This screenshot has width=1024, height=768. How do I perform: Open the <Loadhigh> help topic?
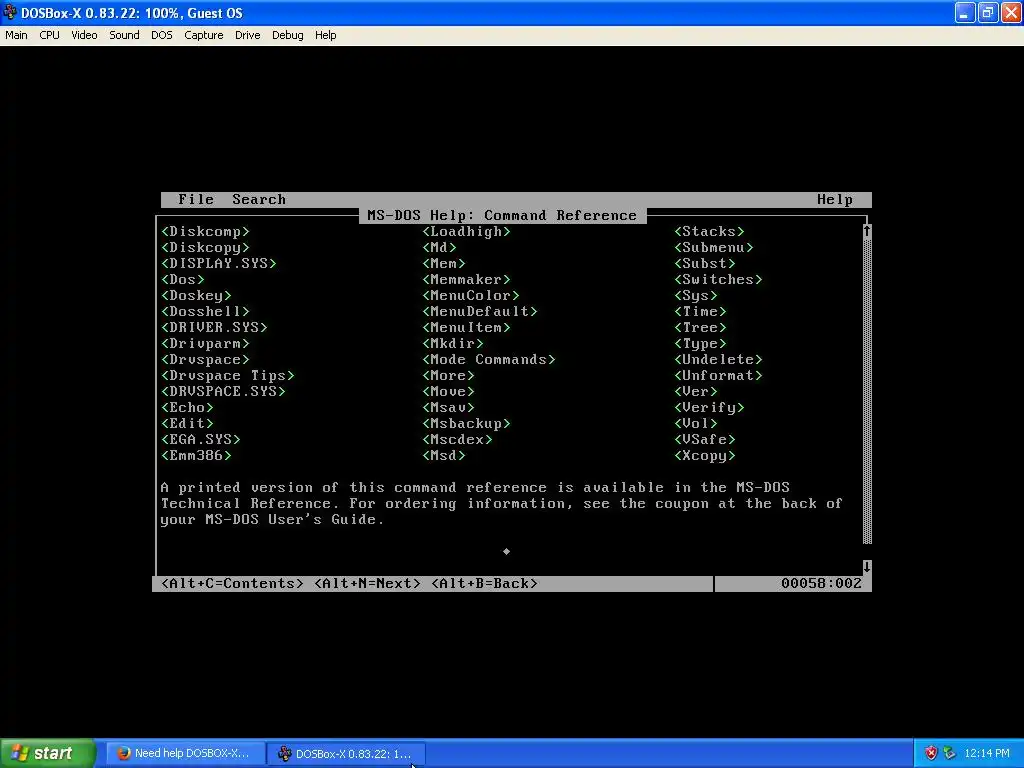point(466,231)
